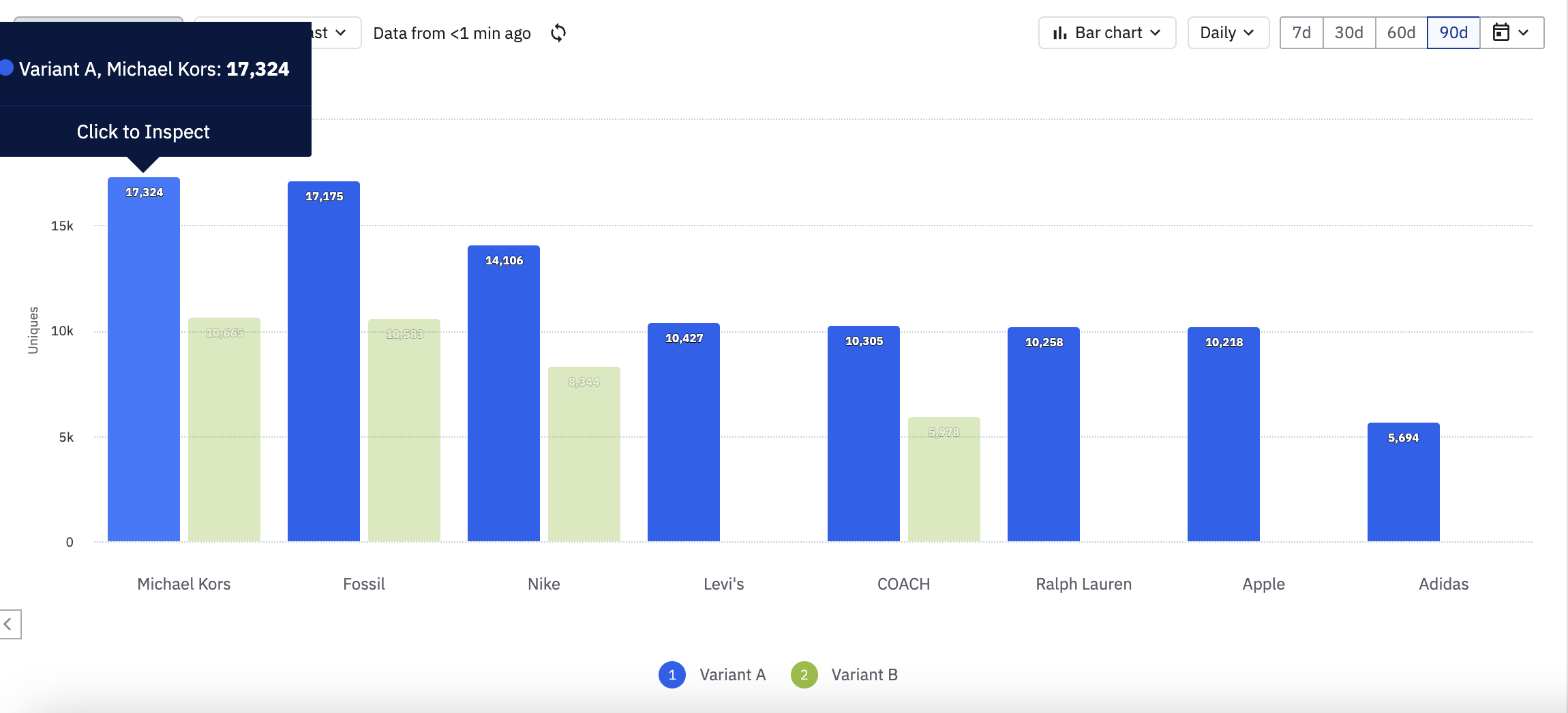Open the Bar chart type dropdown

pyautogui.click(x=1107, y=33)
